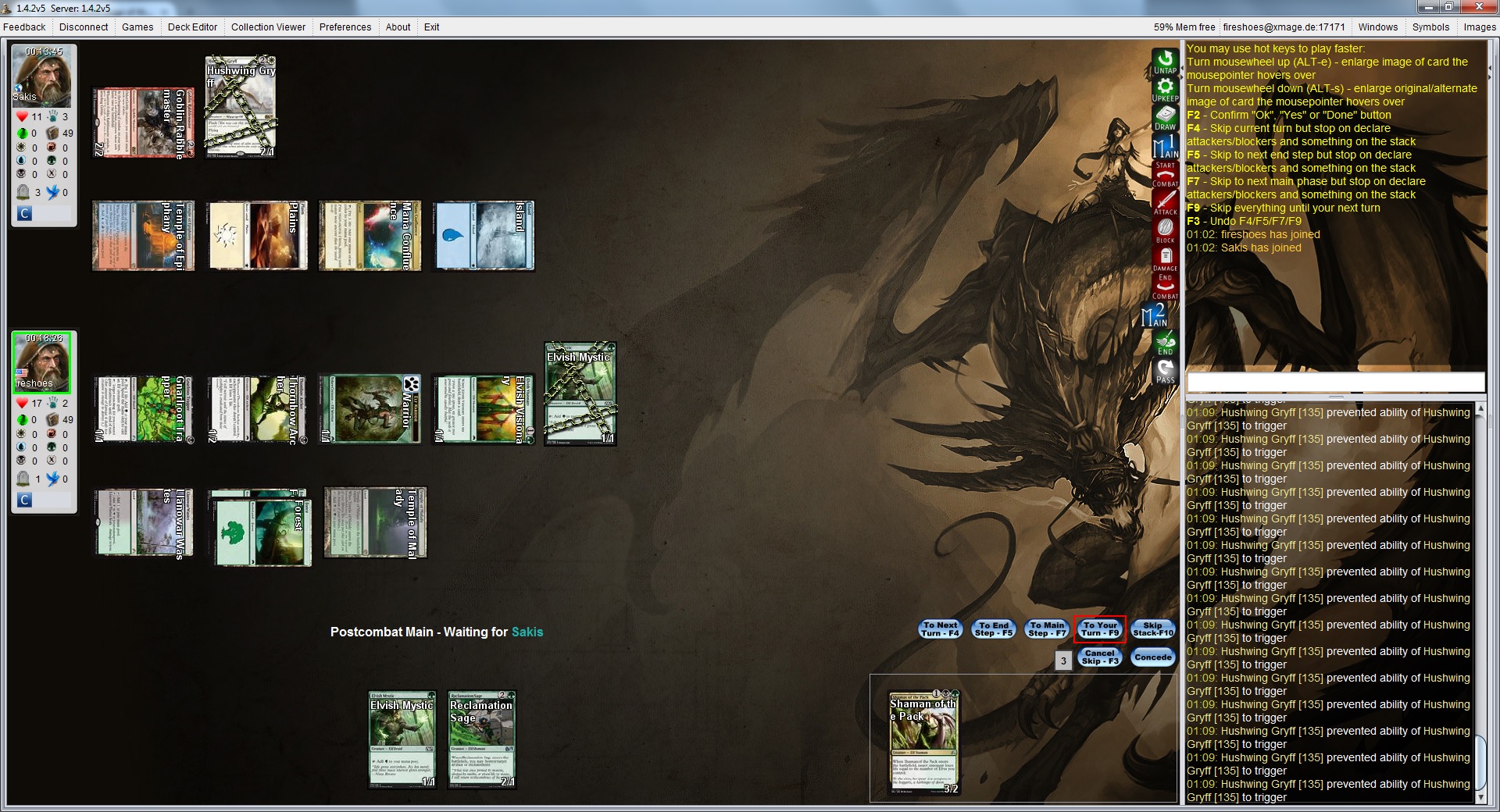
Task: Open the Feedback menu
Action: 24,27
